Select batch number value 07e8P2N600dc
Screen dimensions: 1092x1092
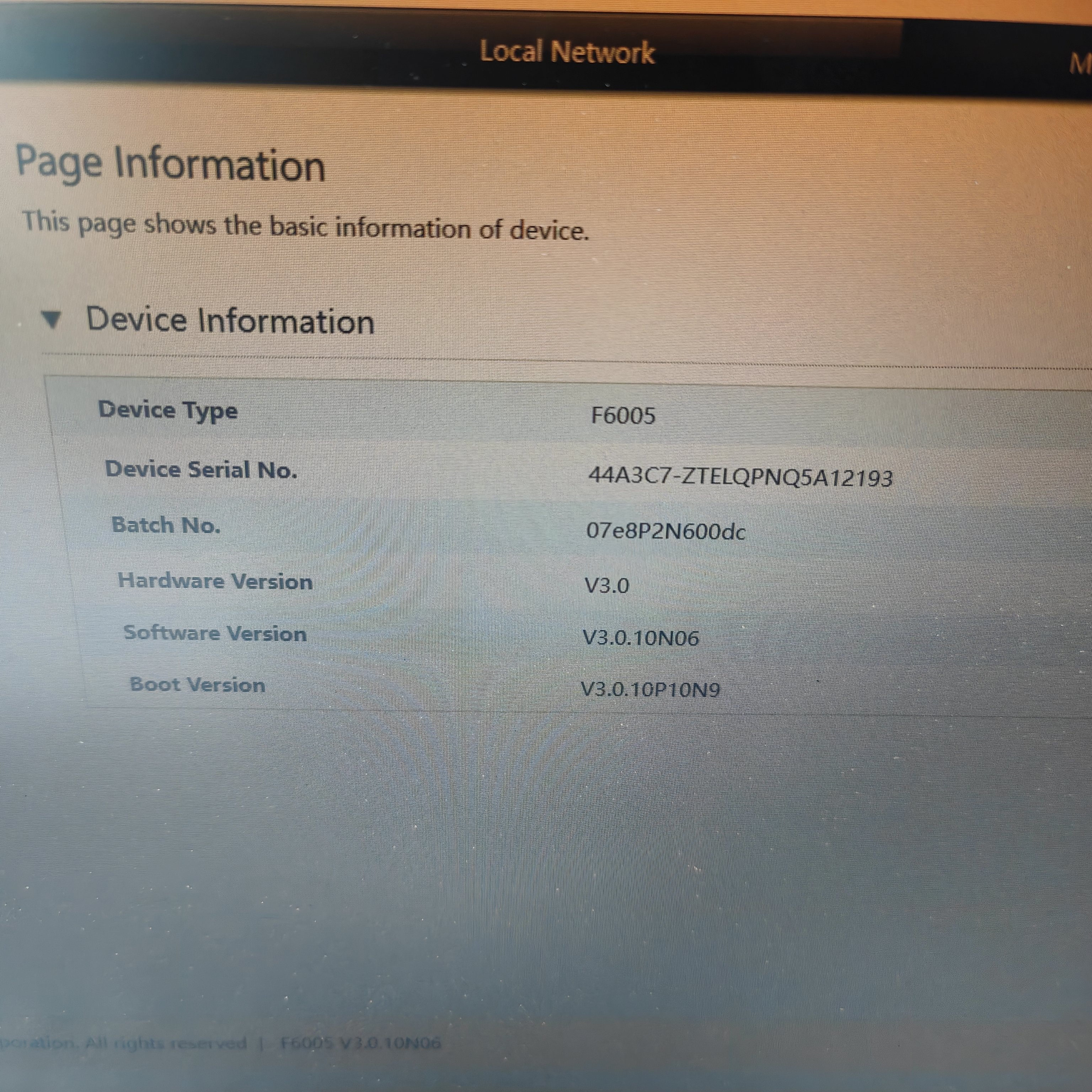coord(665,531)
